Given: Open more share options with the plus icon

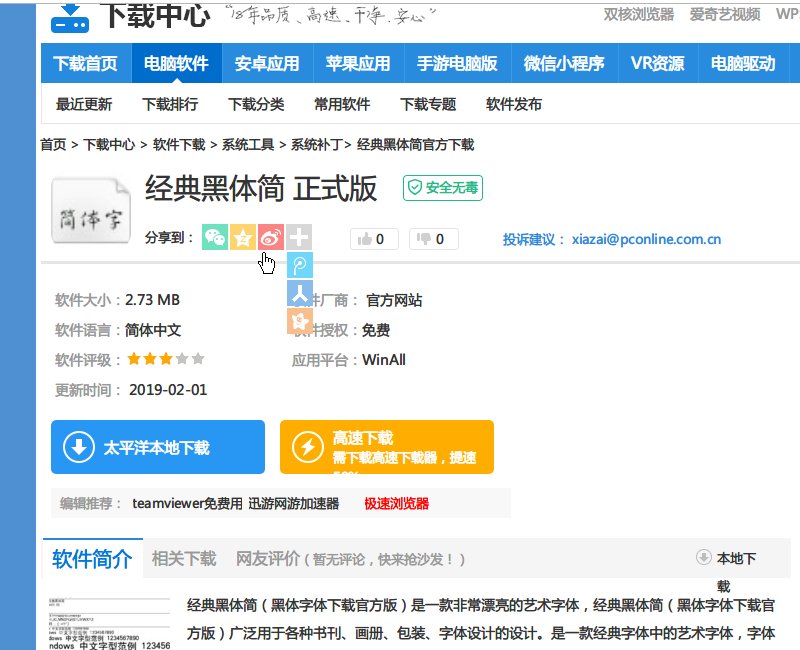Looking at the screenshot, I should (x=298, y=238).
